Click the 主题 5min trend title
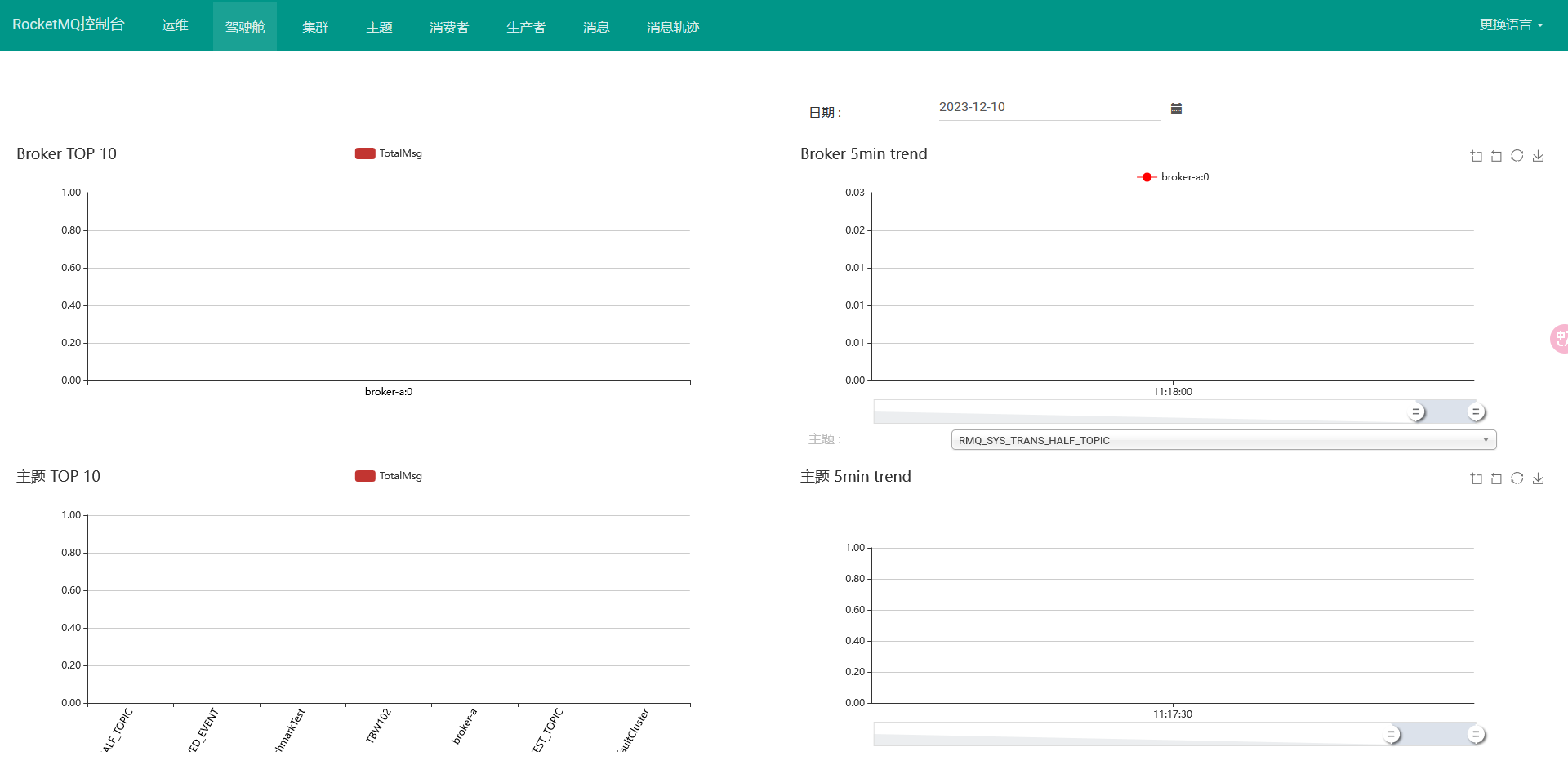Viewport: 1568px width, 765px height. [856, 477]
